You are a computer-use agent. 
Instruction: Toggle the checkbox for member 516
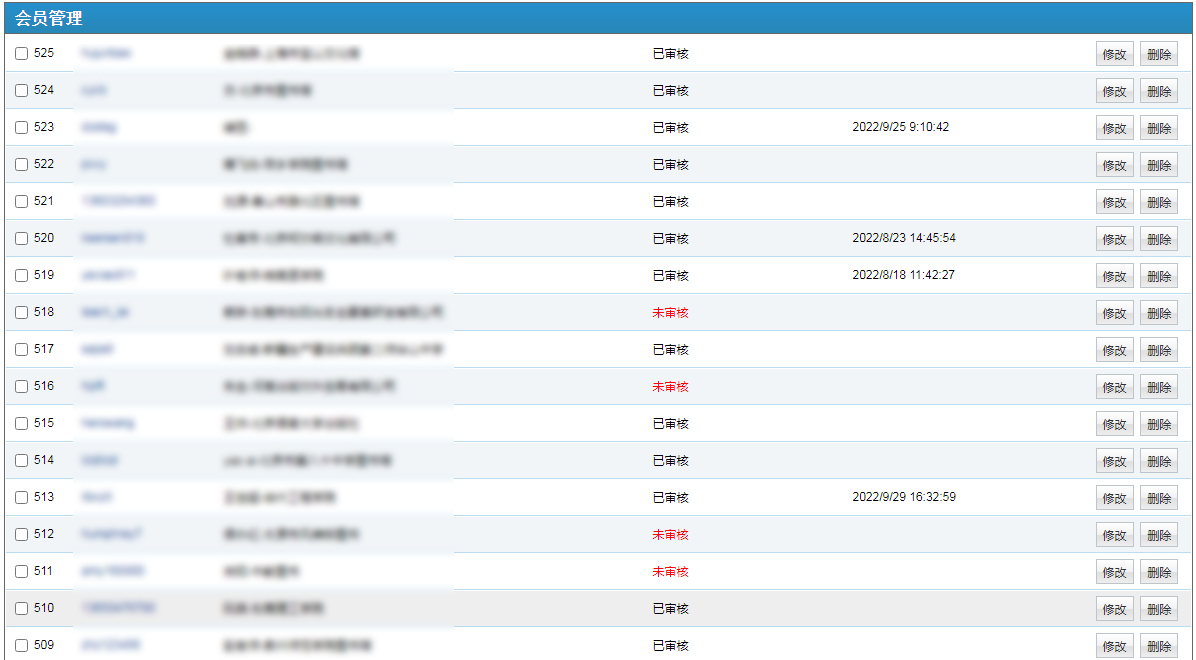pos(21,387)
